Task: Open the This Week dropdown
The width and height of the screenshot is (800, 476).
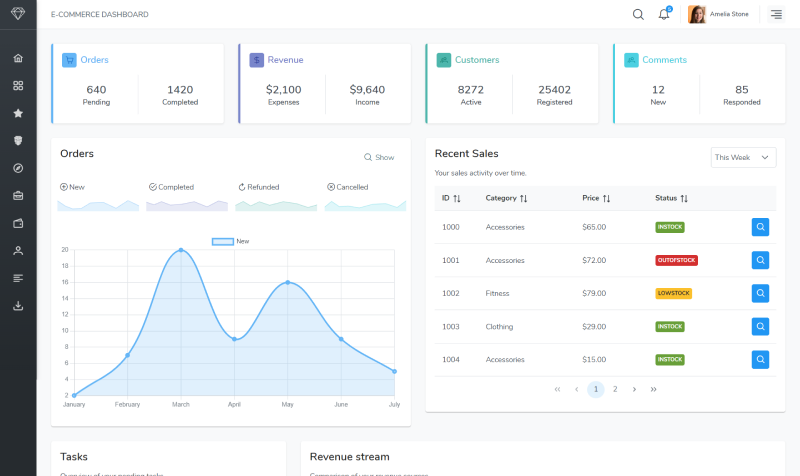Action: point(743,158)
